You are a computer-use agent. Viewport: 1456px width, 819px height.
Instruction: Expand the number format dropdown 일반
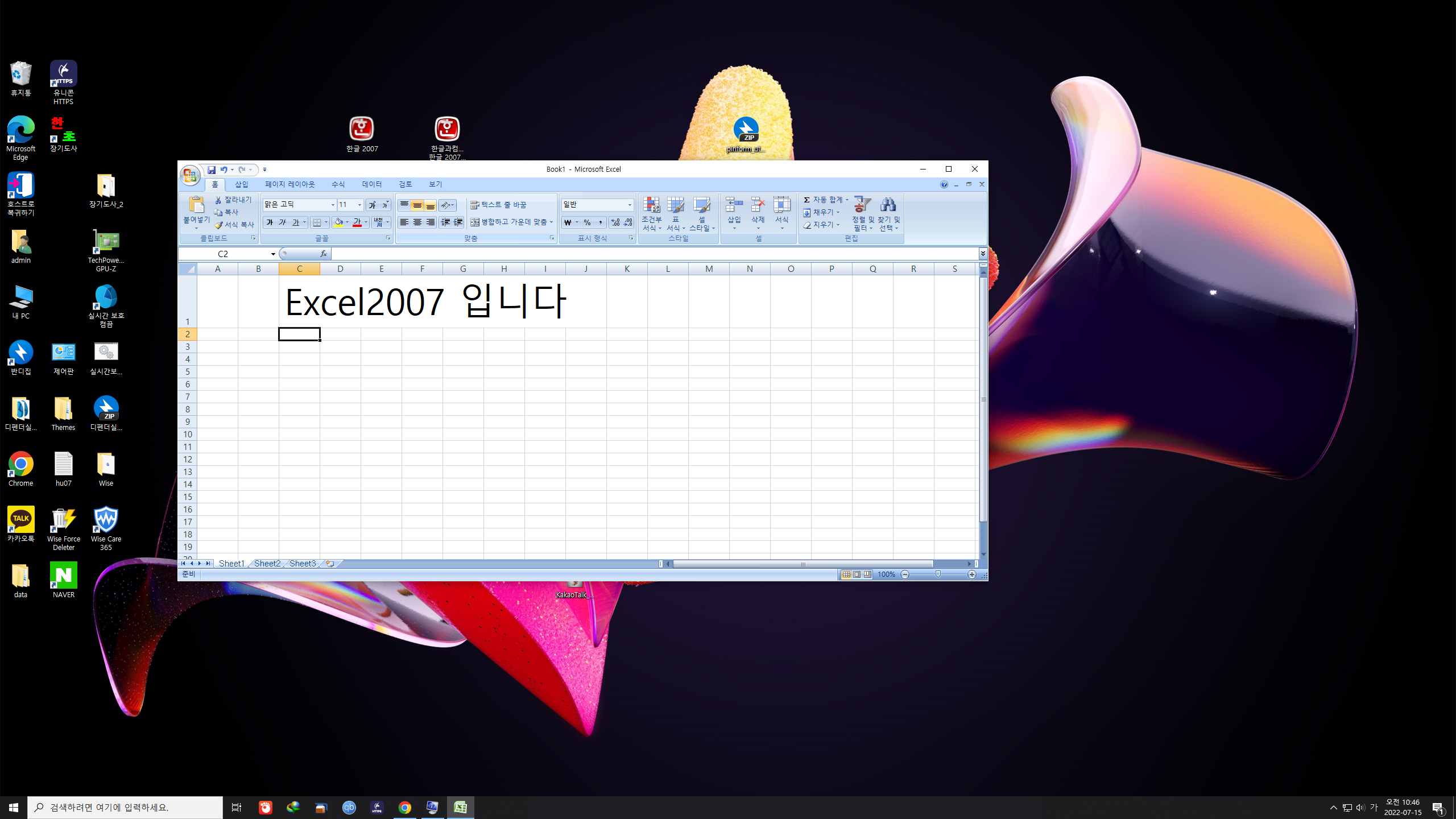pyautogui.click(x=630, y=205)
